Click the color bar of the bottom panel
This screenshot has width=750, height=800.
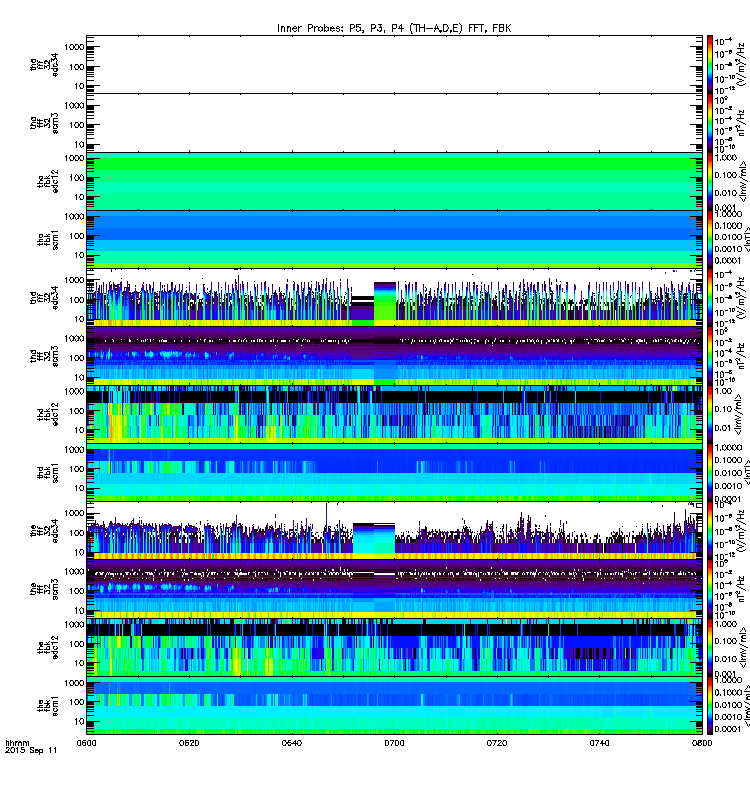tap(710, 706)
